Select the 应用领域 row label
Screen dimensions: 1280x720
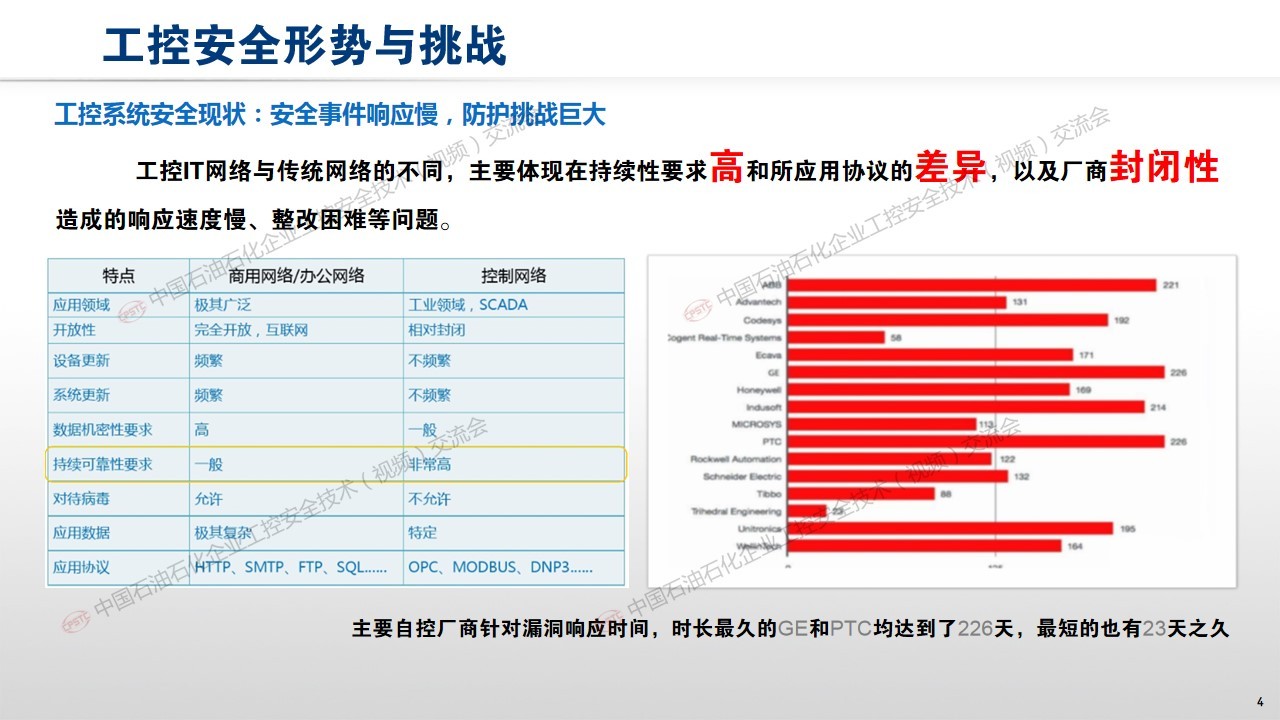click(x=82, y=304)
